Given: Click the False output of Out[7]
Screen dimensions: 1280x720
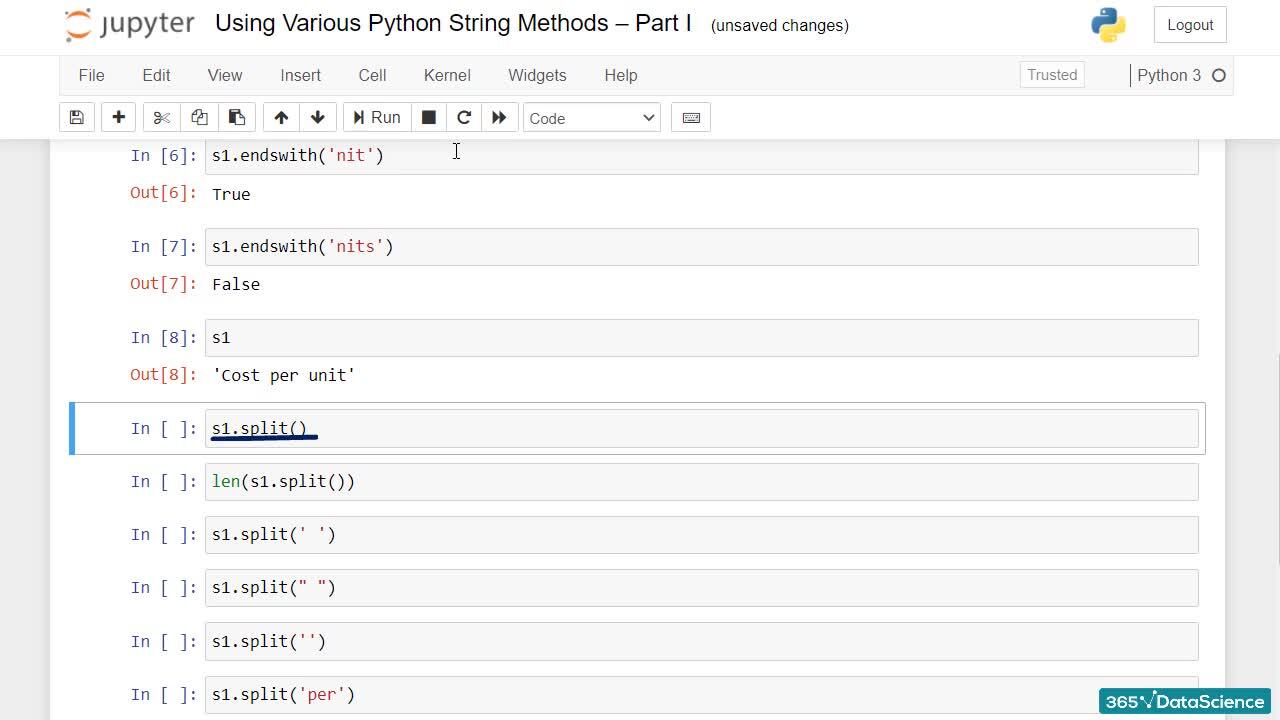Looking at the screenshot, I should pos(236,284).
